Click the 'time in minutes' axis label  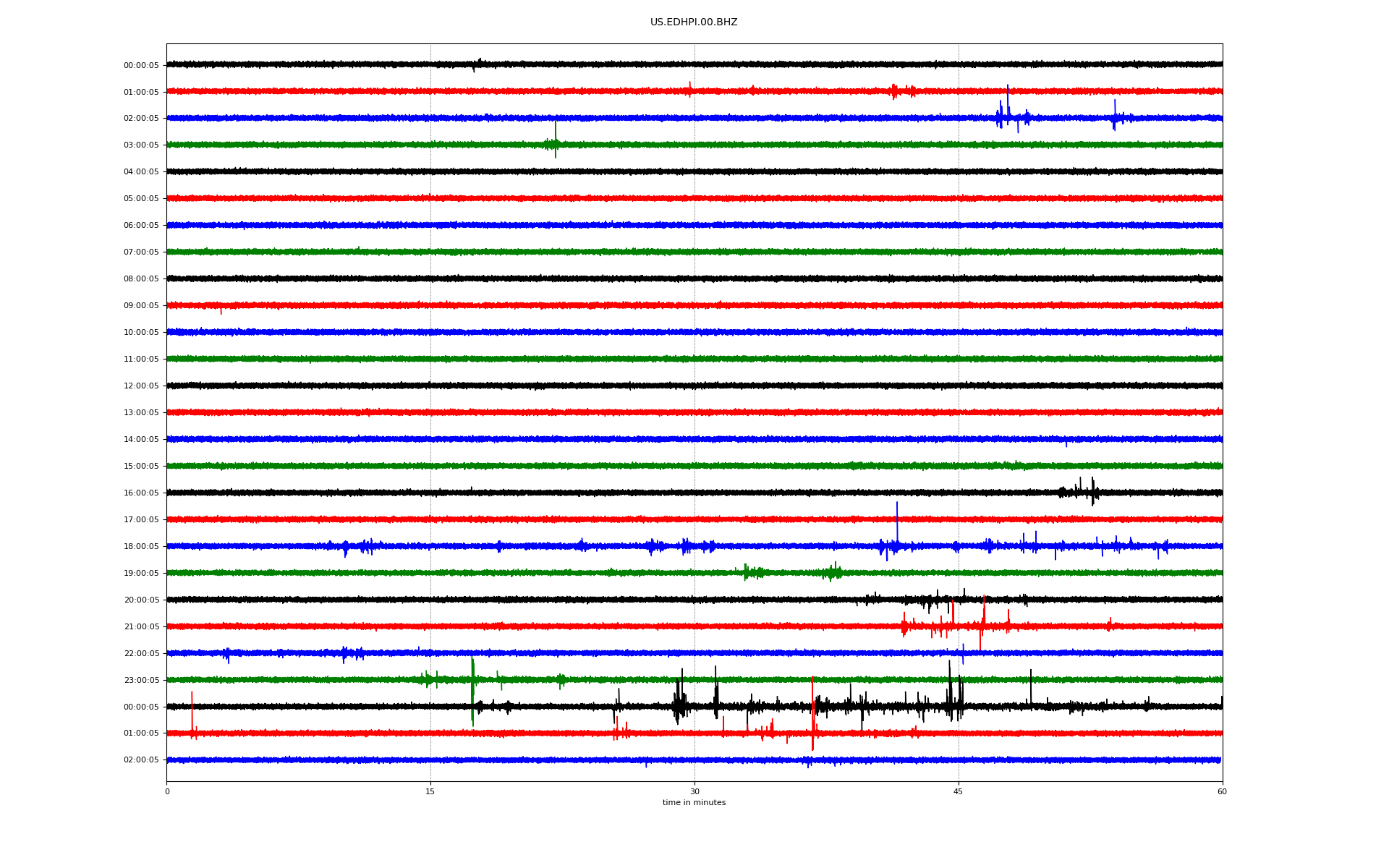pos(694,803)
